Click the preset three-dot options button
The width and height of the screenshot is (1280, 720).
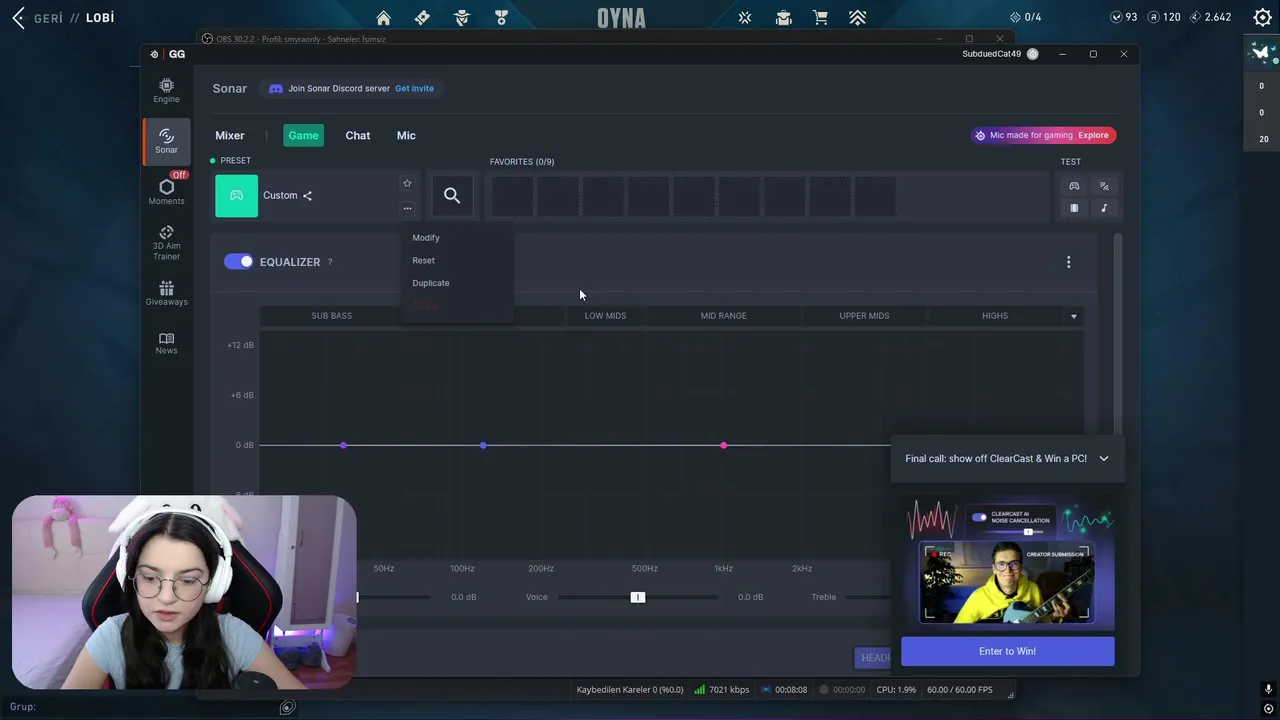[x=407, y=208]
